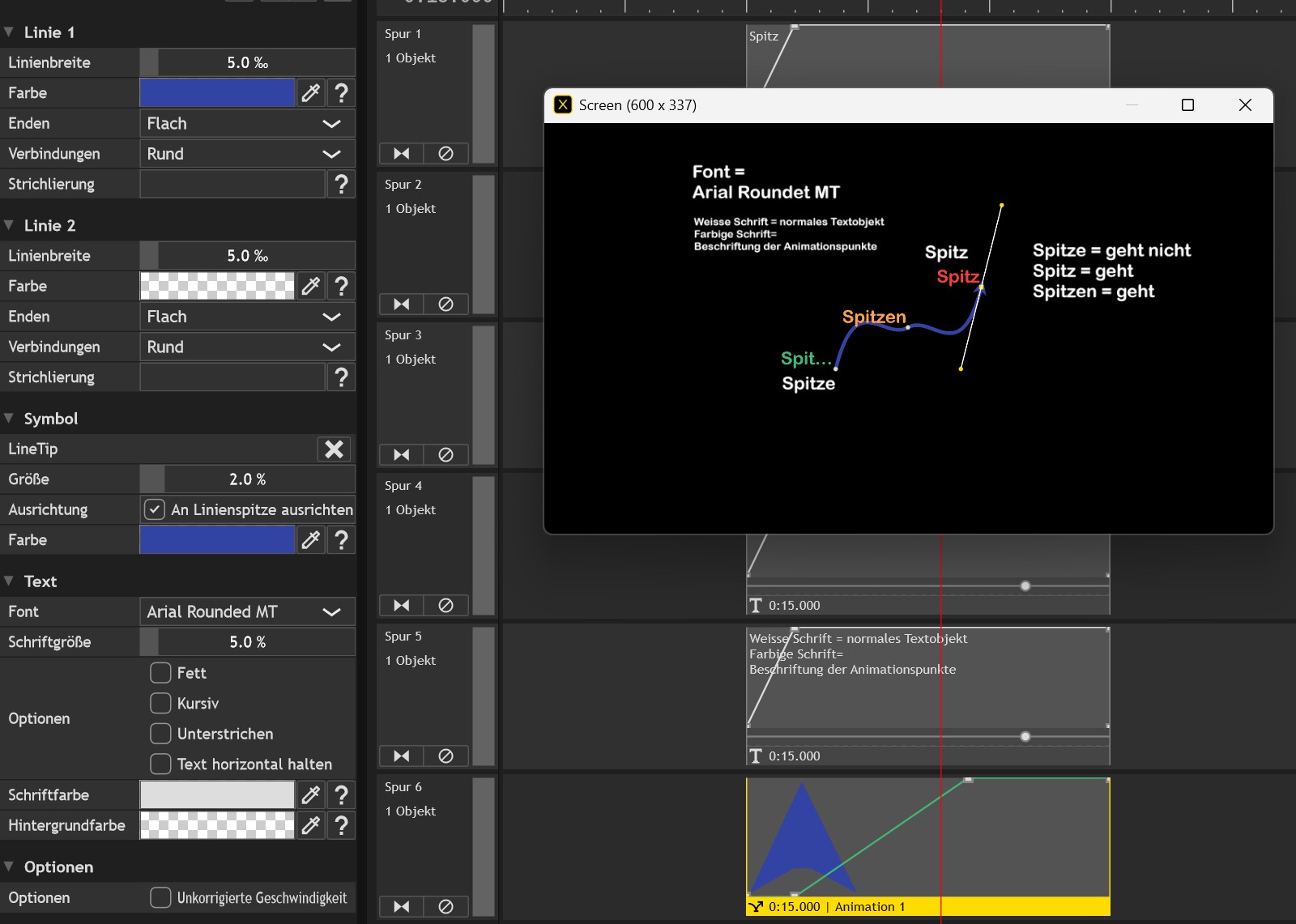The height and width of the screenshot is (924, 1296).
Task: Click the bowtie icon on Spur 3
Action: click(402, 454)
